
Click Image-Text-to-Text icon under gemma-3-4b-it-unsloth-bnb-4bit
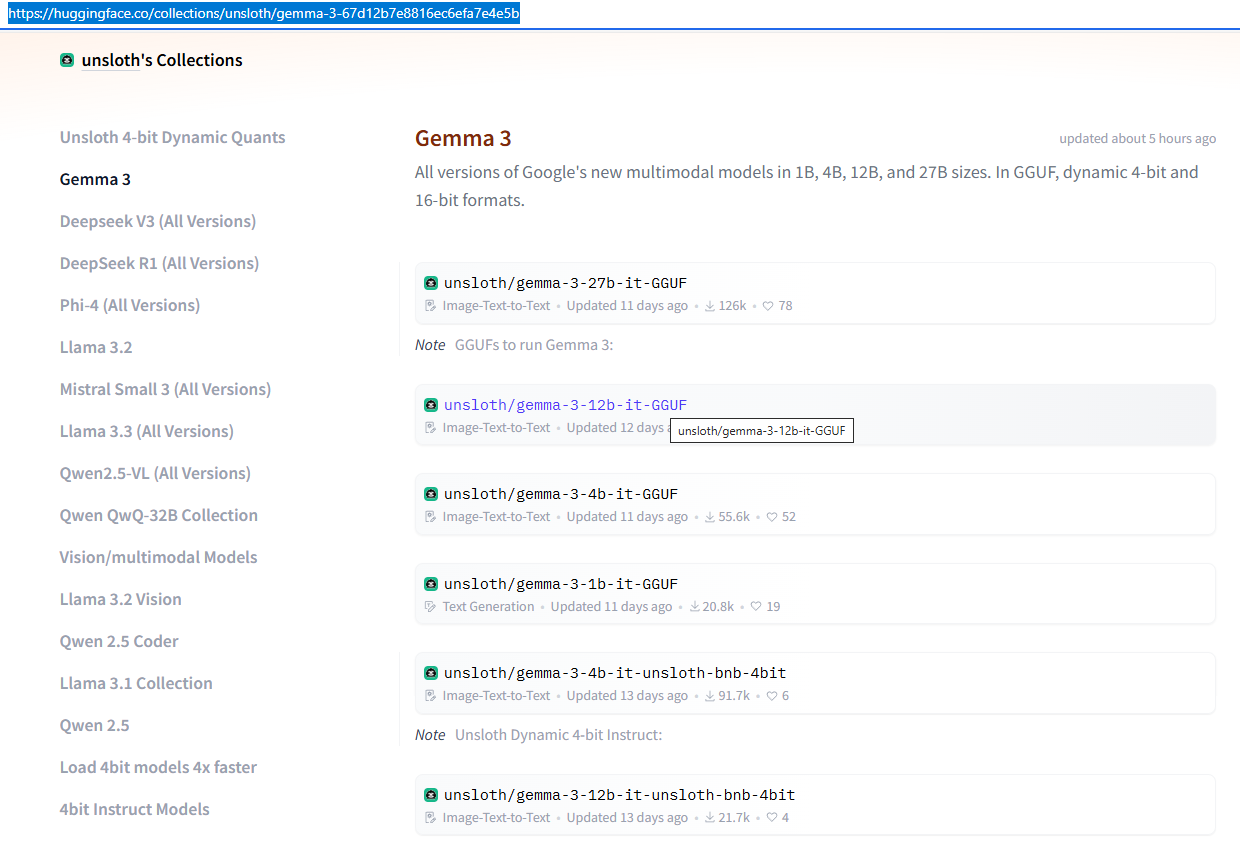(x=431, y=696)
